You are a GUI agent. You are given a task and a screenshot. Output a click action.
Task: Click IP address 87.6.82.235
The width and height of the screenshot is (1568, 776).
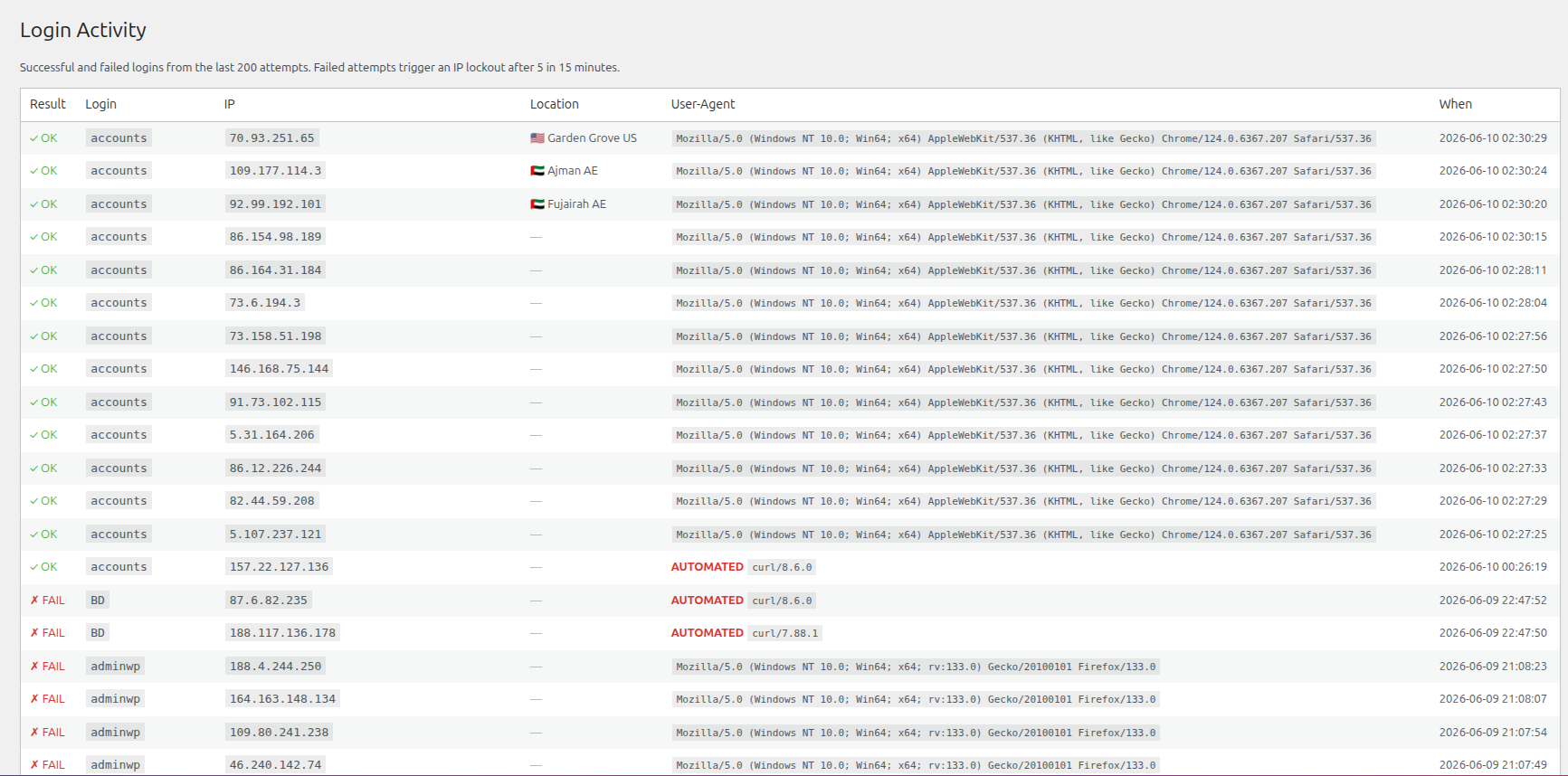point(269,601)
